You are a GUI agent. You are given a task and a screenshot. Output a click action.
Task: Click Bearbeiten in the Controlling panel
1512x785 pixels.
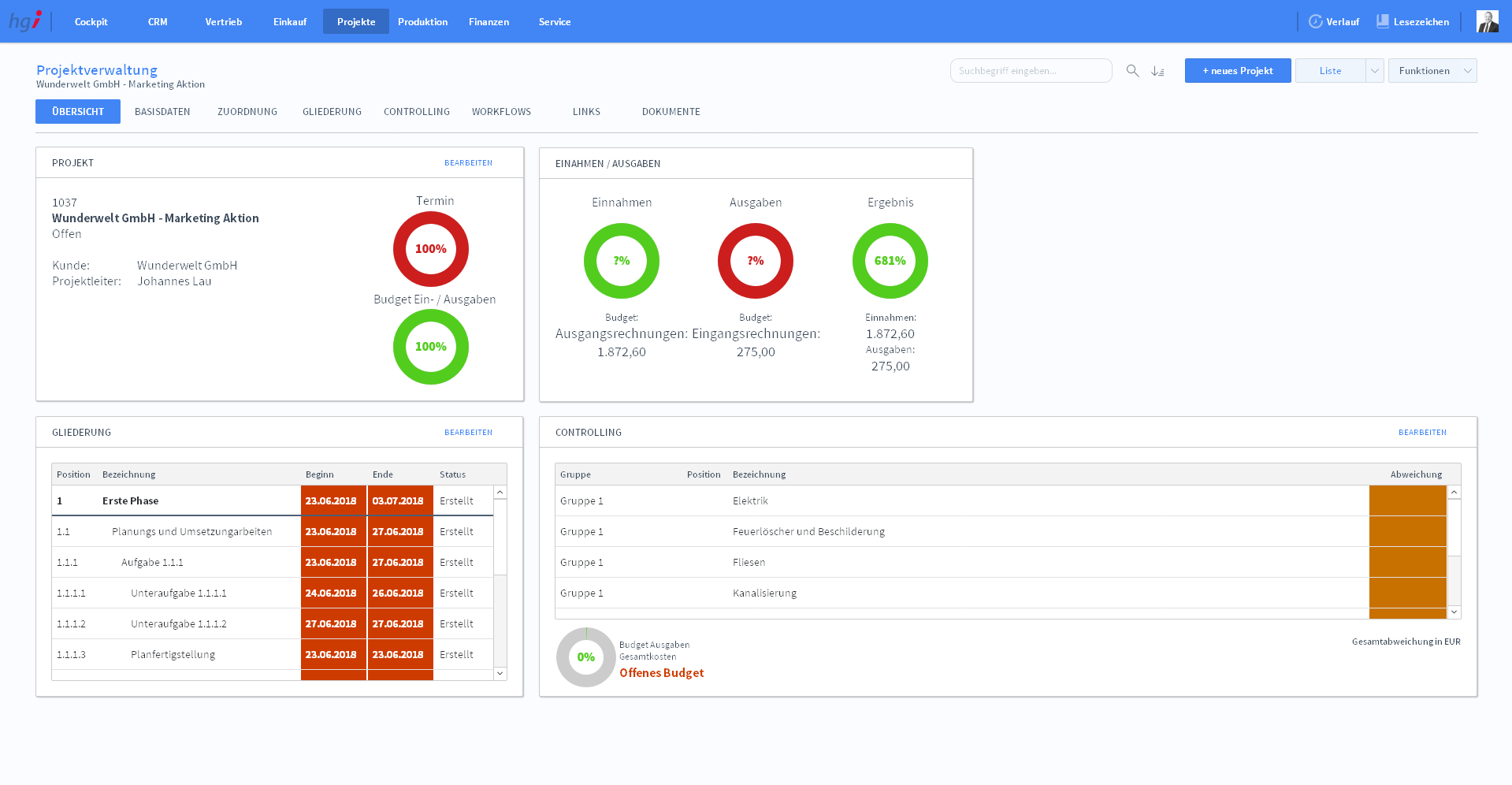pos(1421,433)
